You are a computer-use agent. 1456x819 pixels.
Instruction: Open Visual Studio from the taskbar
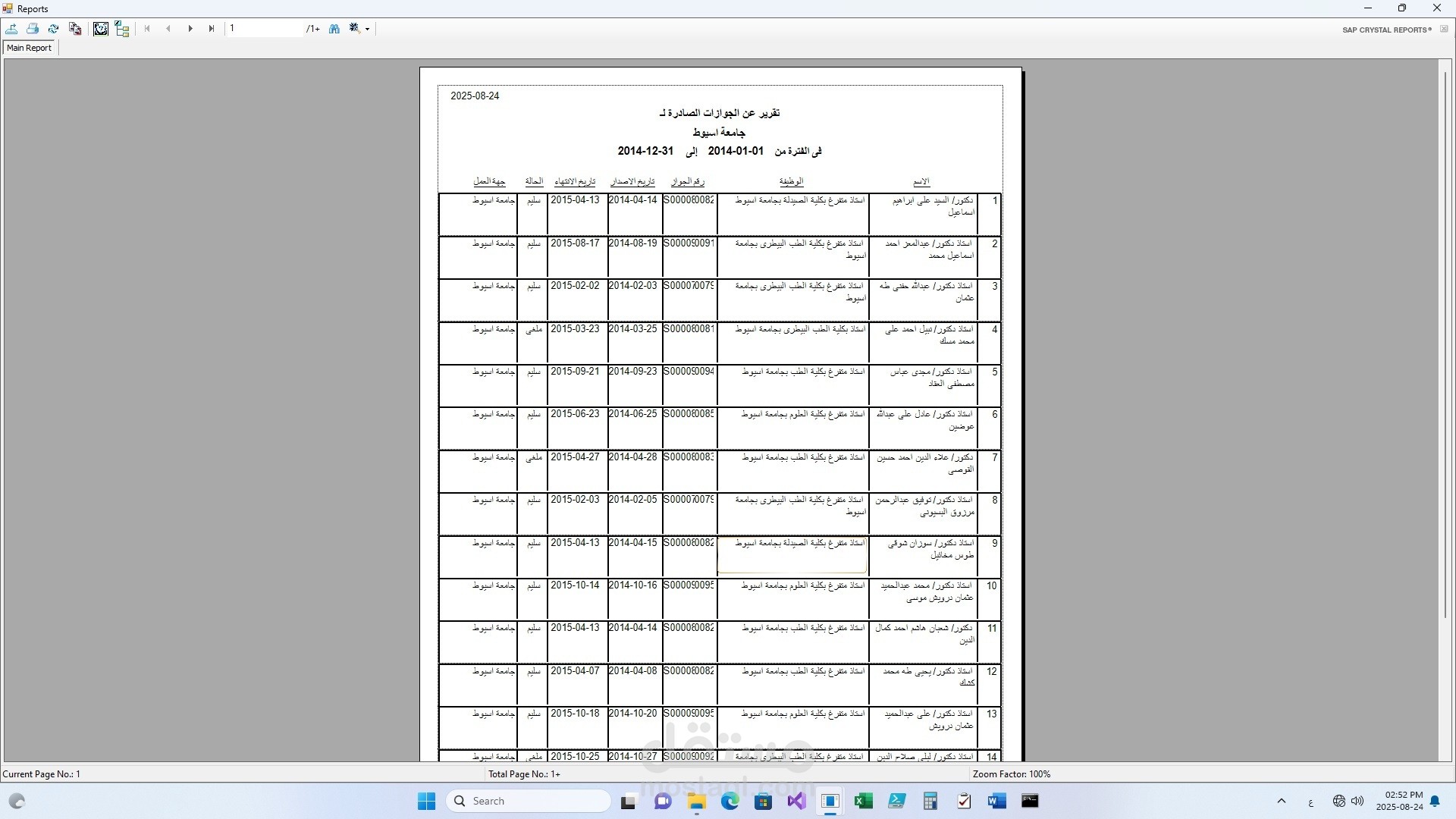(x=797, y=802)
